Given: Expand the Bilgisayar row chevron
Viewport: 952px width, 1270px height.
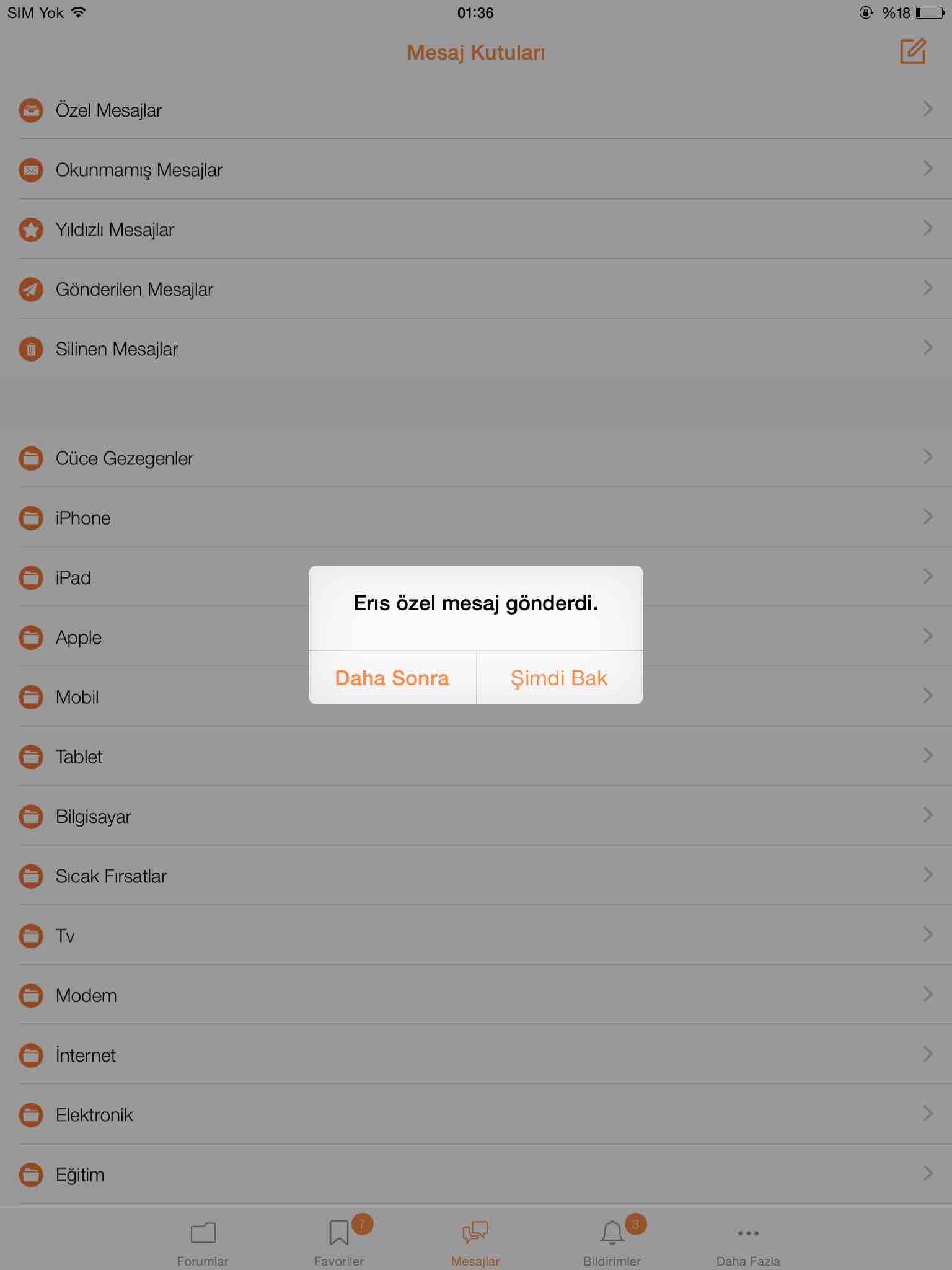Looking at the screenshot, I should (x=928, y=815).
